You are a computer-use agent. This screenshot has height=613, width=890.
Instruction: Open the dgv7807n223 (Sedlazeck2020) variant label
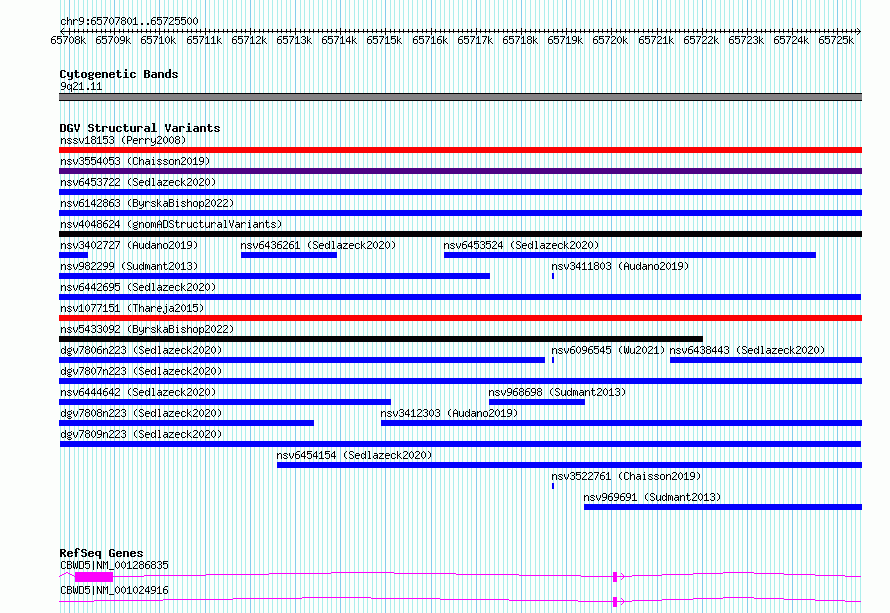(141, 371)
